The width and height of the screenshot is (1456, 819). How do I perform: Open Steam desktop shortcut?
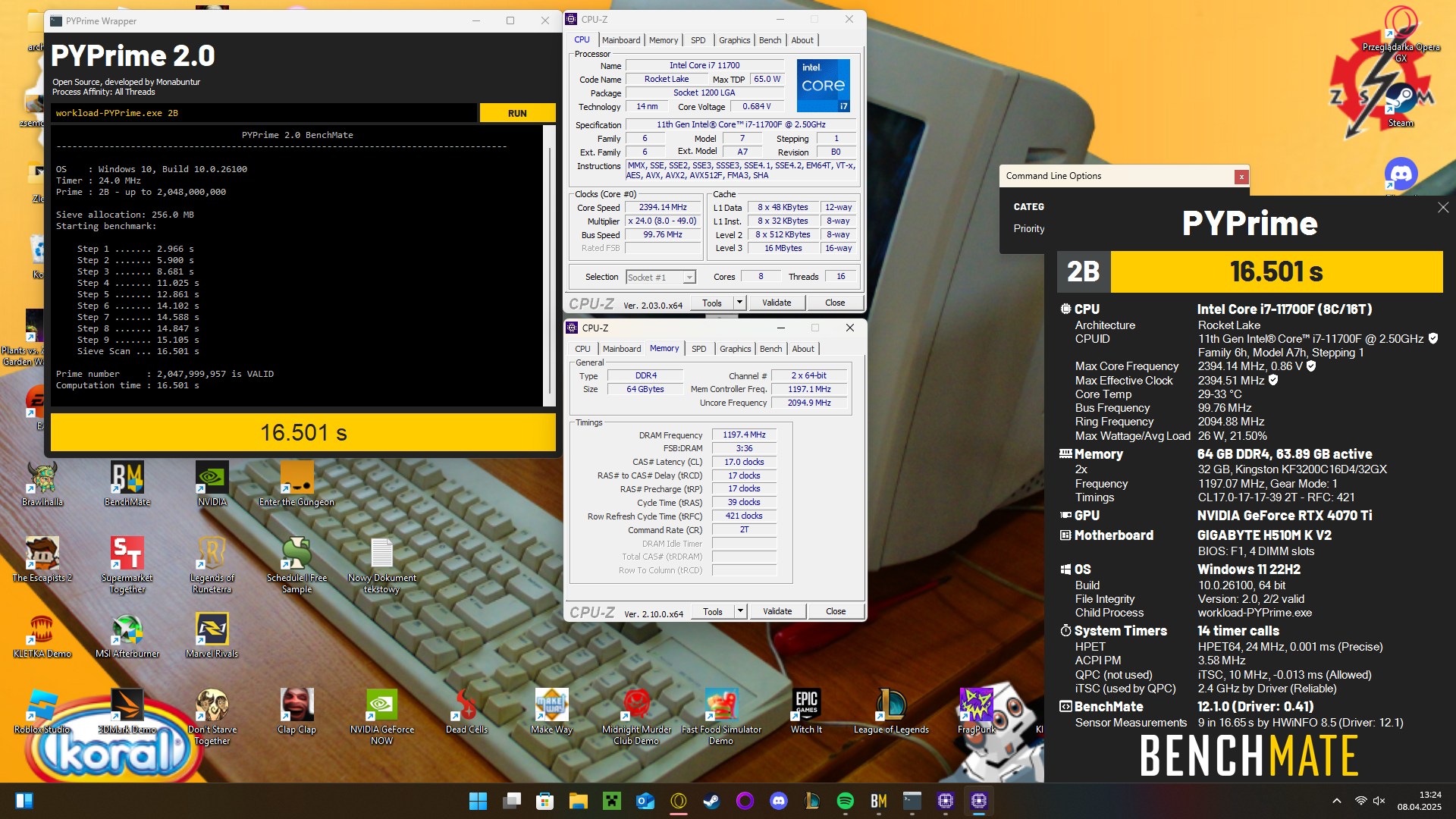tap(1401, 106)
